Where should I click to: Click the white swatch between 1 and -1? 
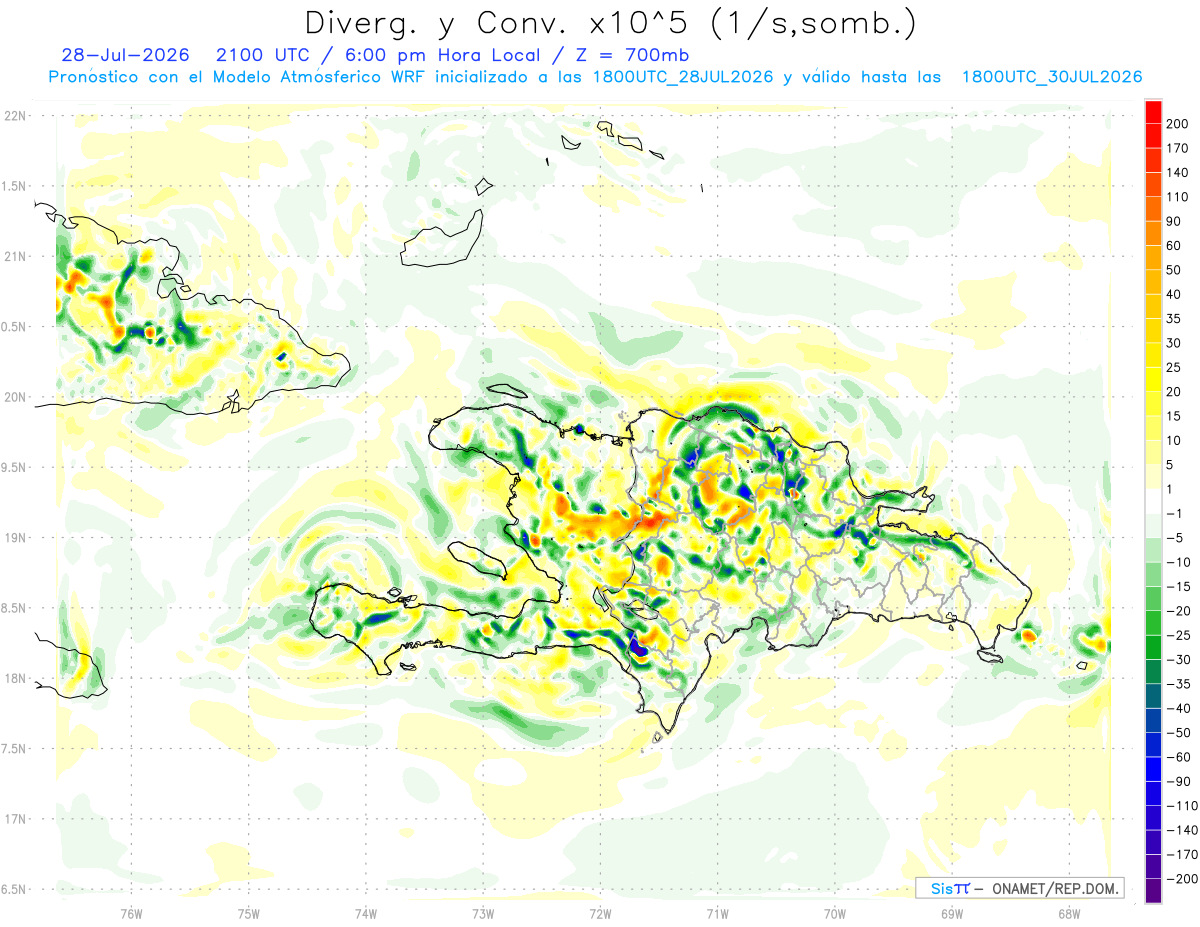1153,502
